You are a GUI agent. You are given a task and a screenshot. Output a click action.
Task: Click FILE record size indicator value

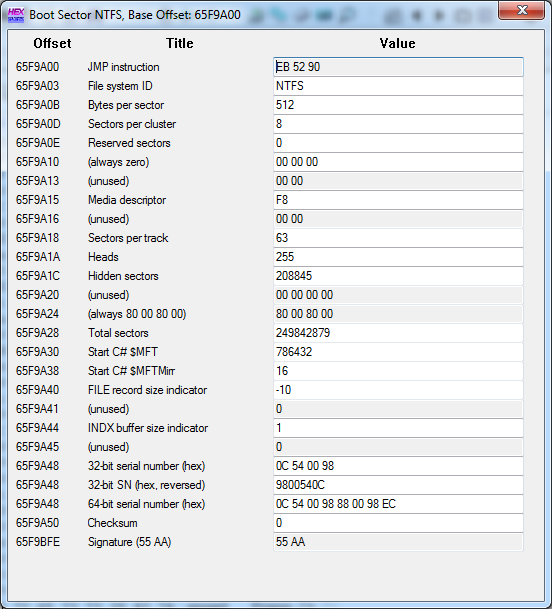[398, 390]
